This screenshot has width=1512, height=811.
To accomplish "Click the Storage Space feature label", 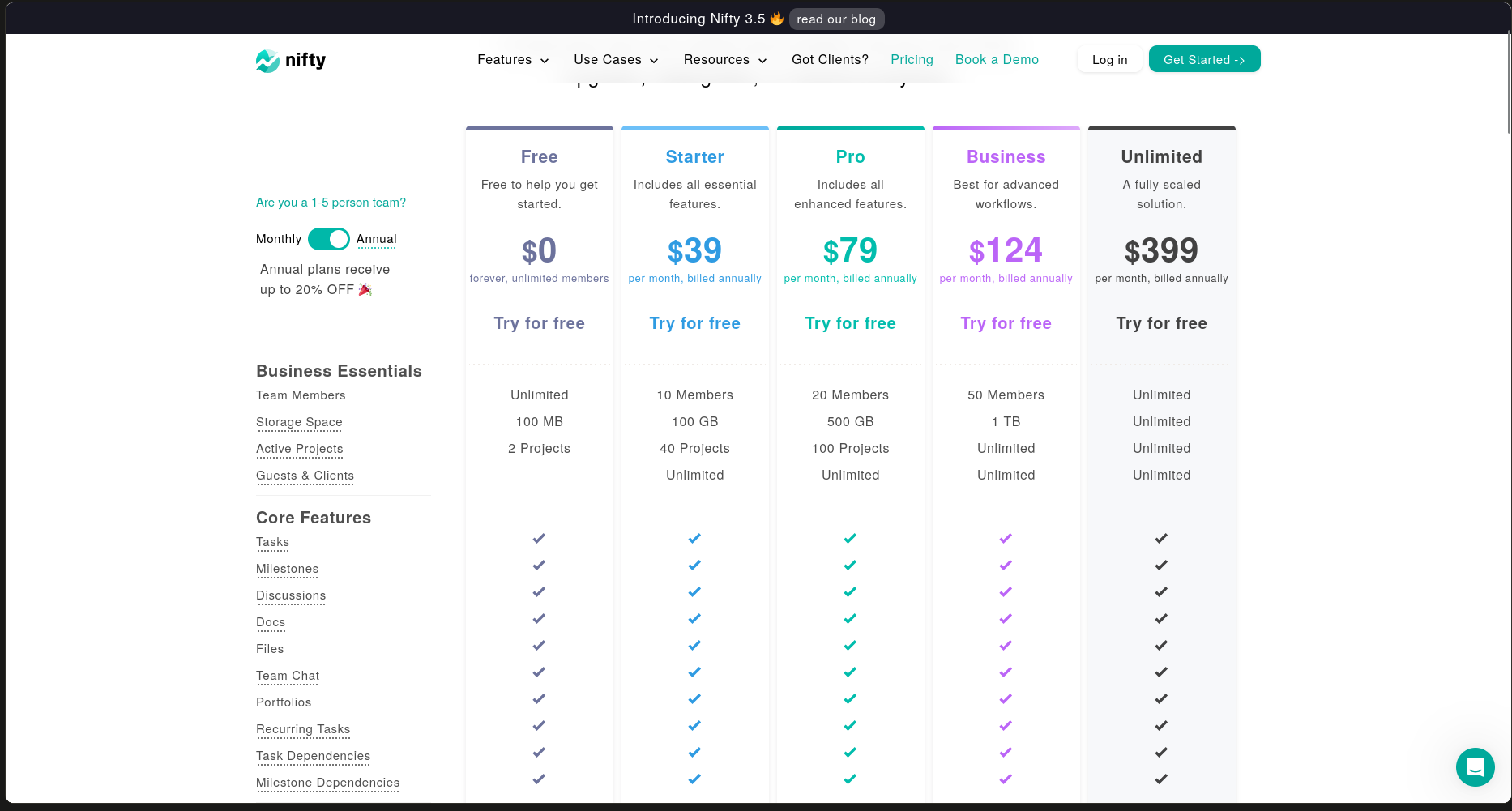I will (x=299, y=422).
